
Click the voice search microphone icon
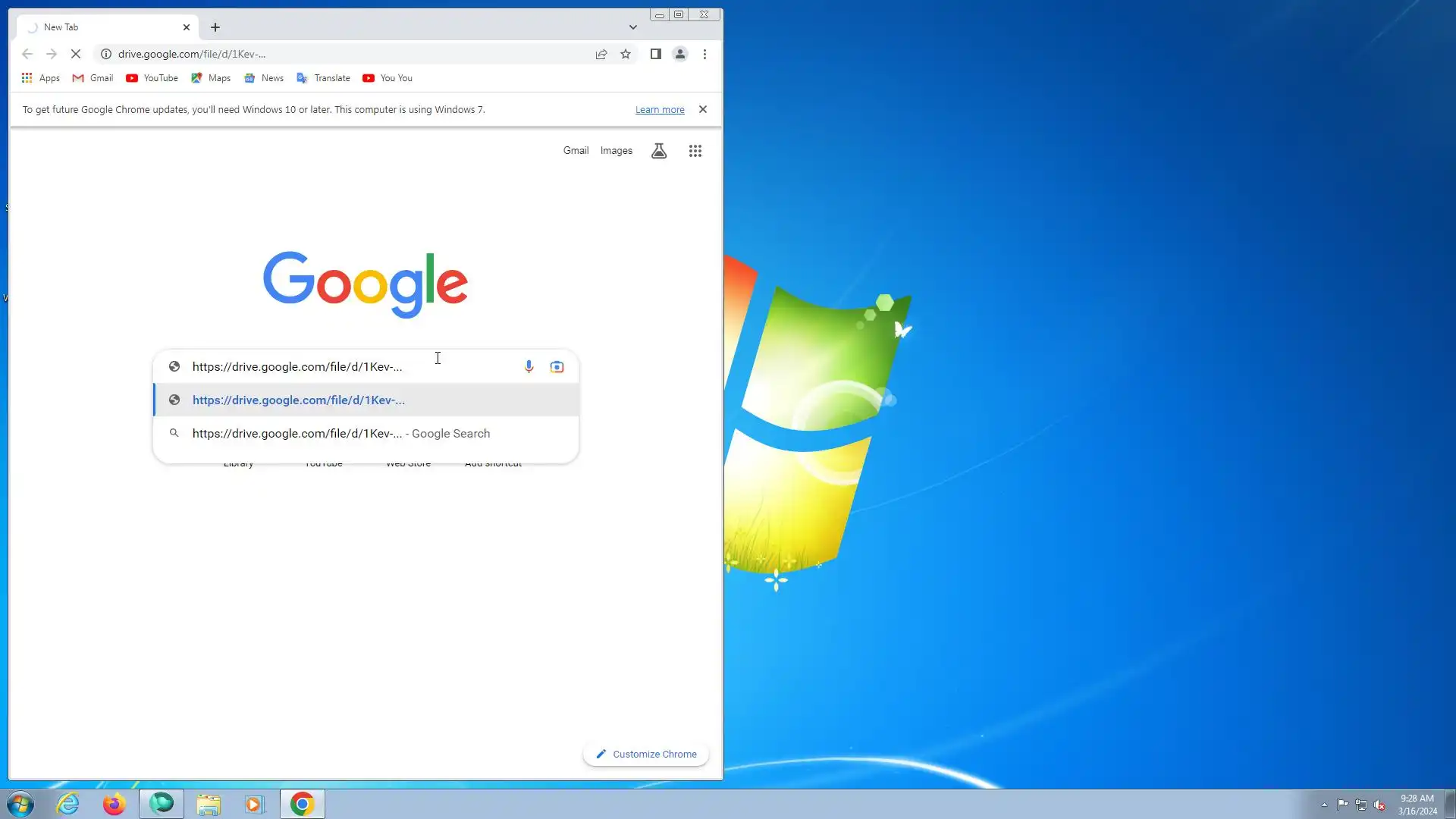(529, 367)
